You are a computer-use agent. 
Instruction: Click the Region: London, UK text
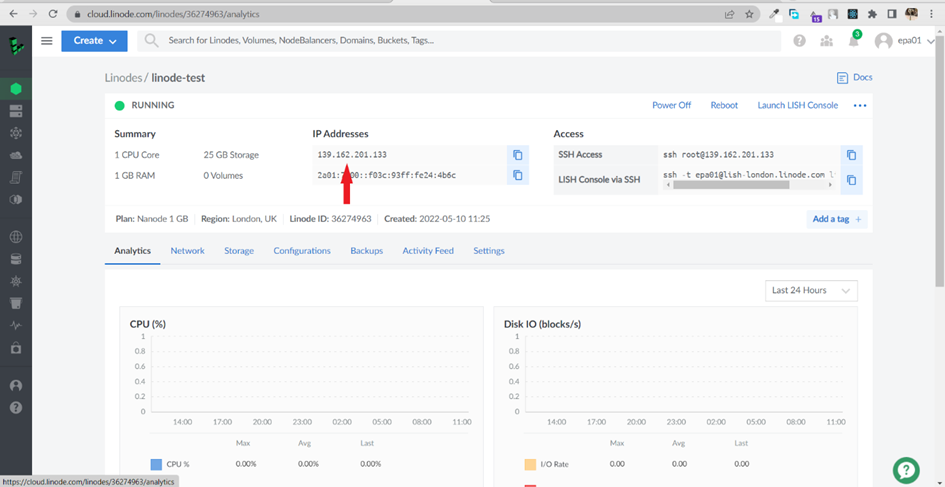click(x=239, y=219)
